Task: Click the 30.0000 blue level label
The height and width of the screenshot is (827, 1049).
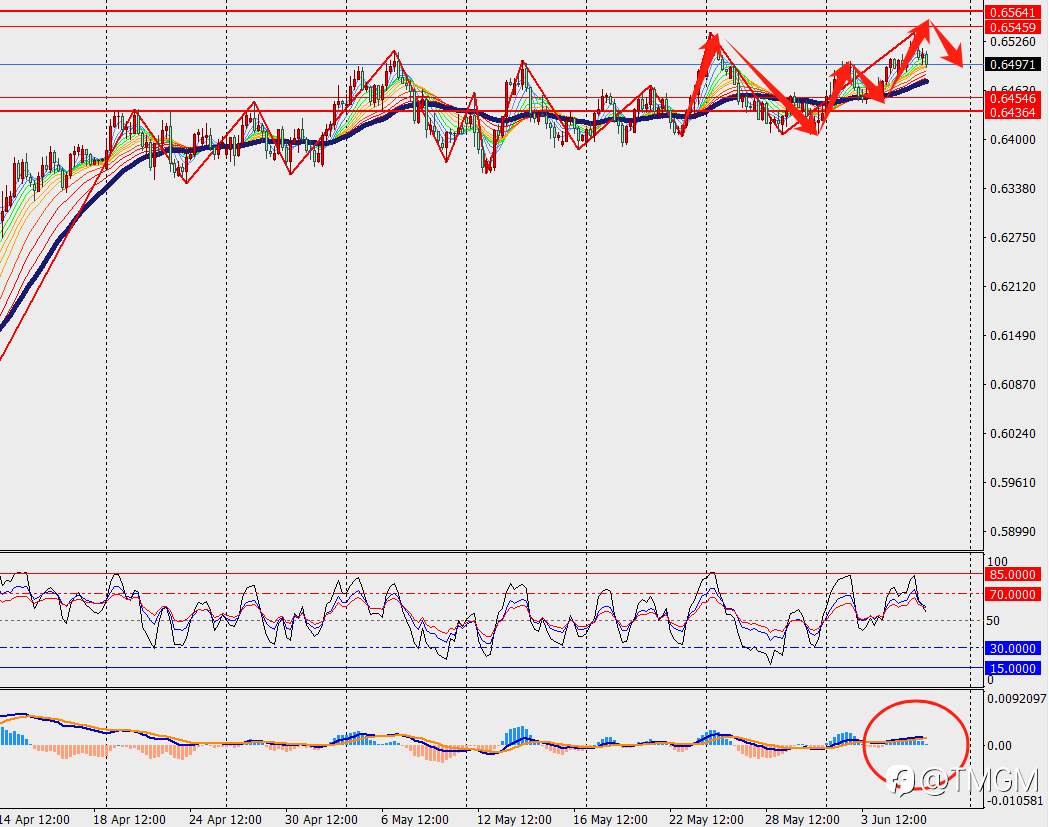Action: click(1013, 648)
